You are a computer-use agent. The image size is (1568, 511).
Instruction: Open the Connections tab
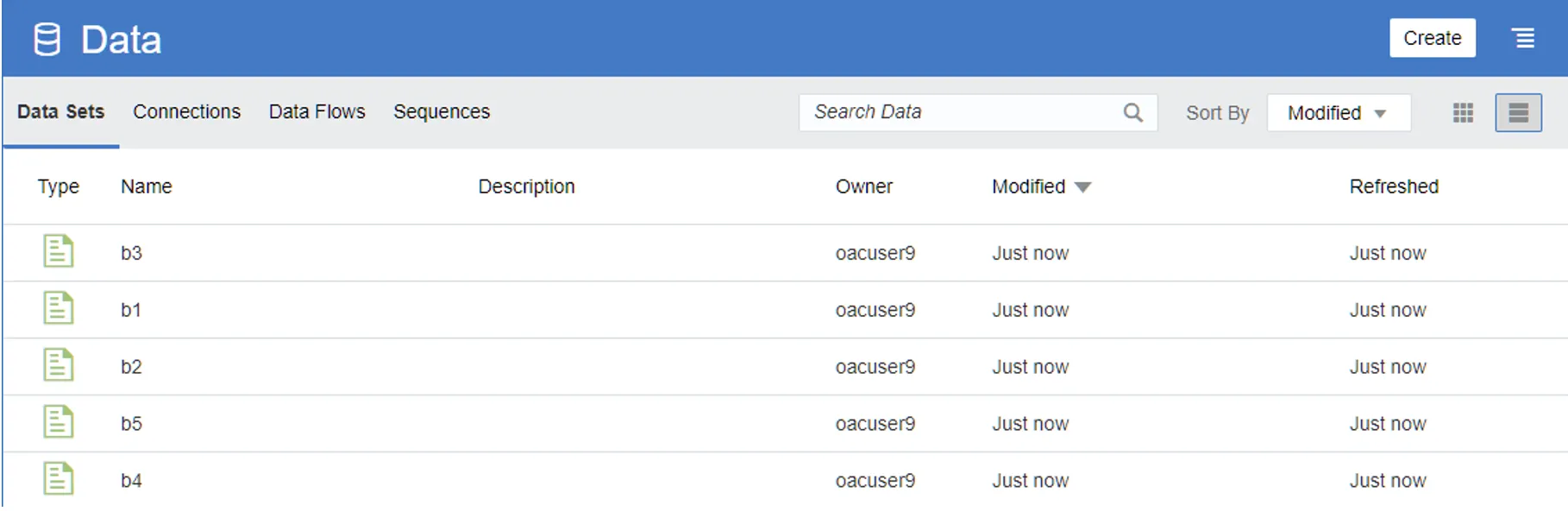click(186, 112)
